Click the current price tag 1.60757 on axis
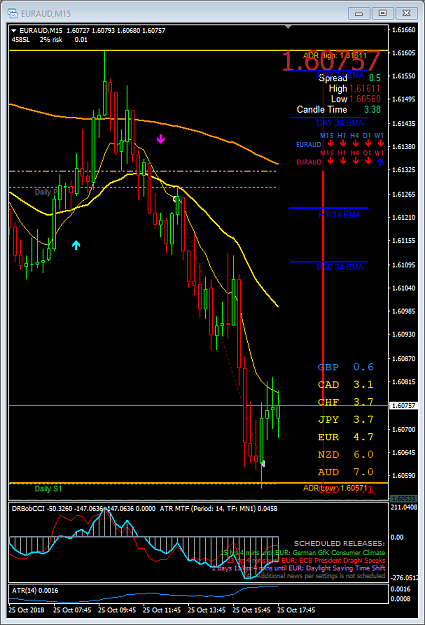Viewport: 425px width, 625px height. 403,406
